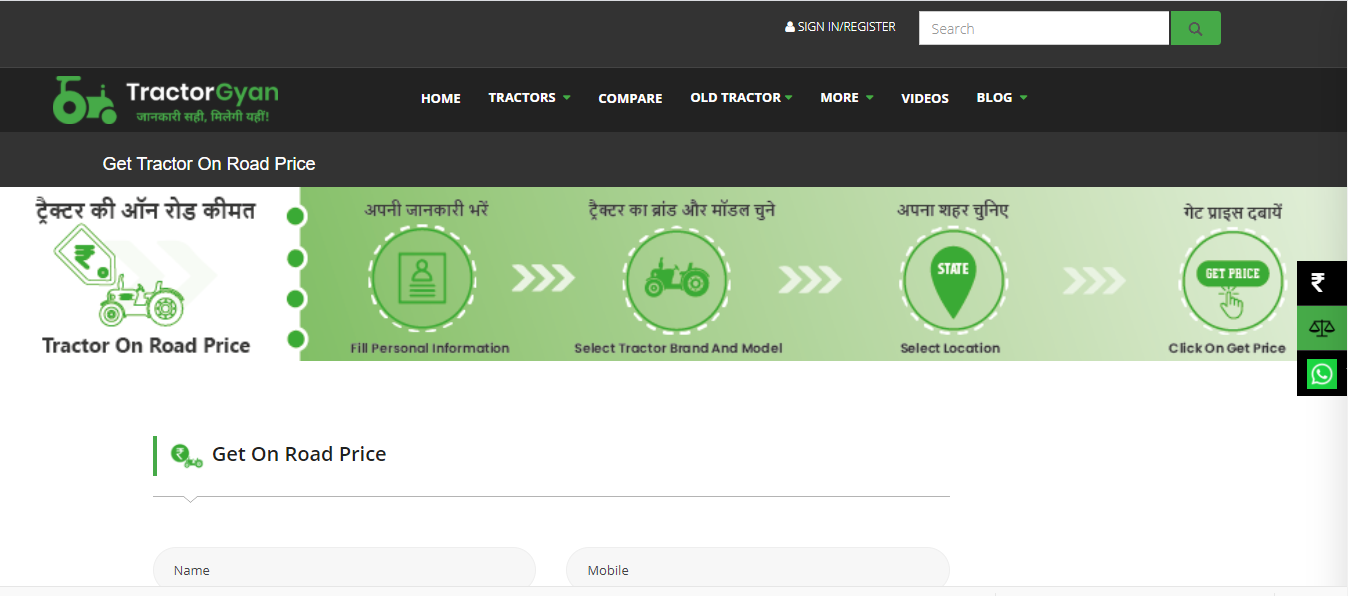Click the icon beside Get On Road Price

pyautogui.click(x=187, y=456)
